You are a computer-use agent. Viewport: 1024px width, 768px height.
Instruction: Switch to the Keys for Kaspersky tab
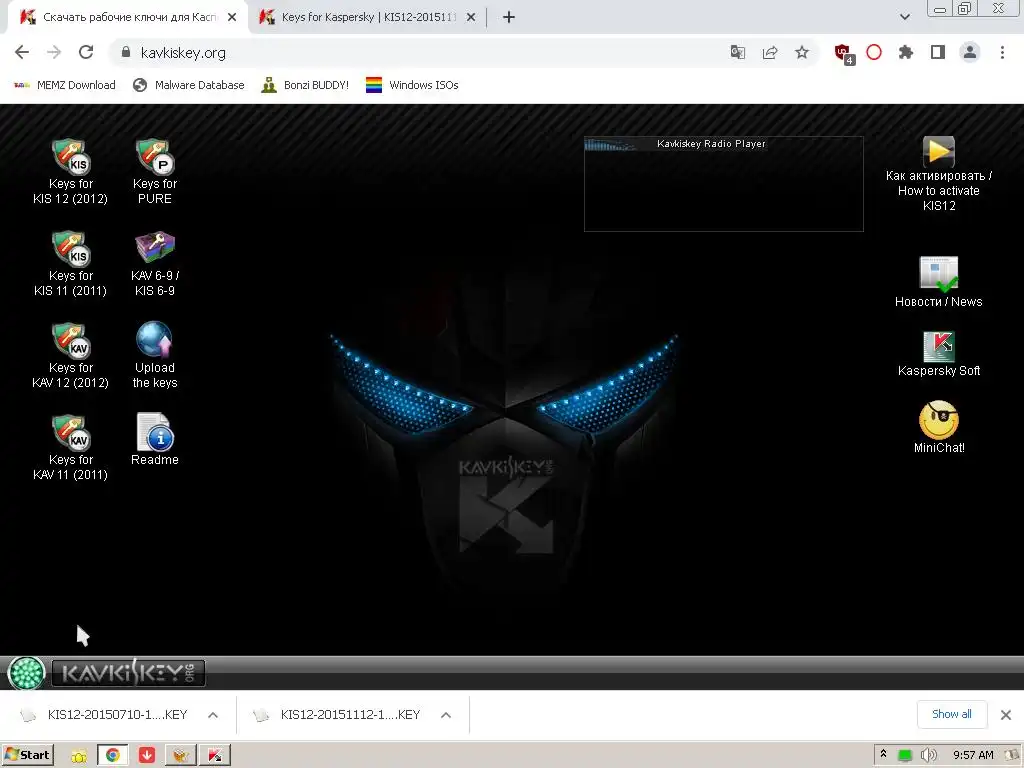(x=368, y=17)
